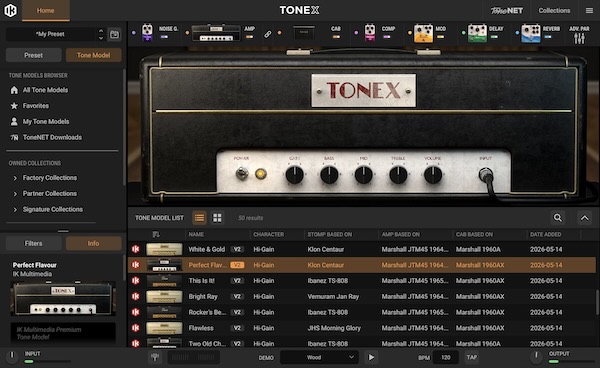Click the OUTPUT level knob
This screenshot has width=600, height=368.
[x=536, y=356]
